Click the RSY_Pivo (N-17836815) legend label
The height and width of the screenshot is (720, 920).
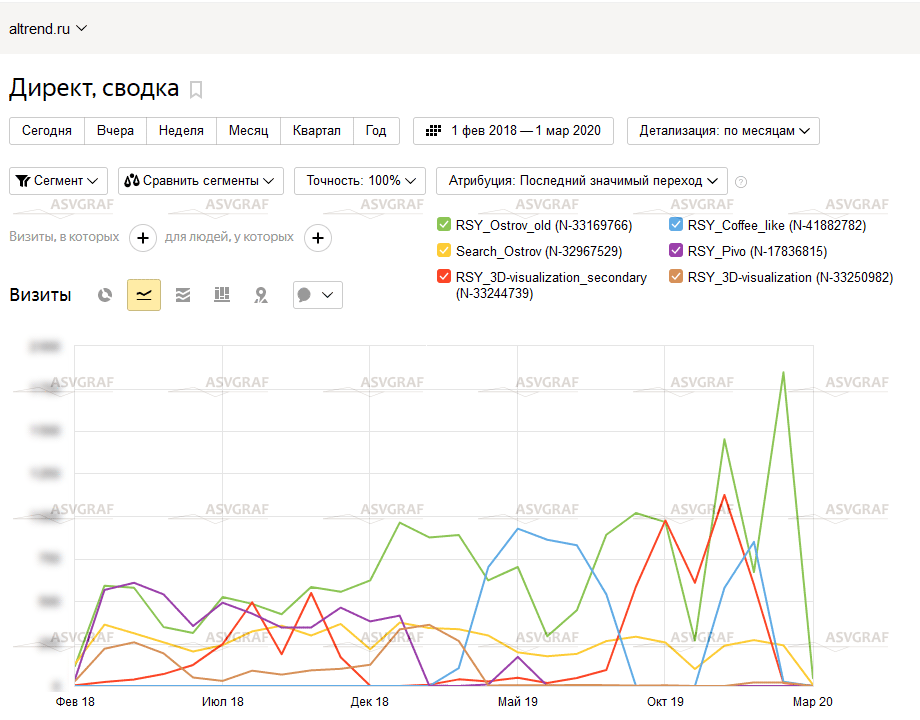pos(757,251)
